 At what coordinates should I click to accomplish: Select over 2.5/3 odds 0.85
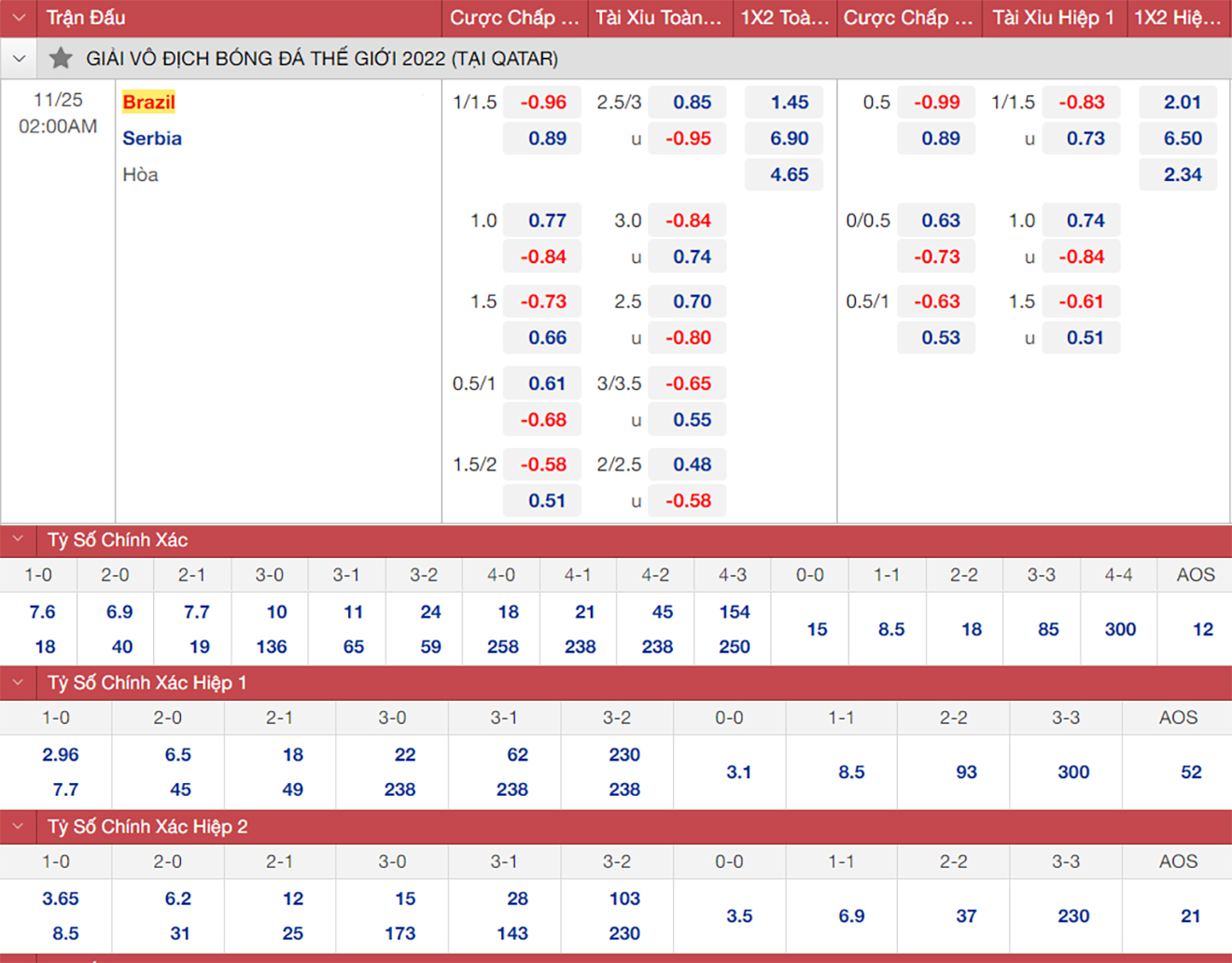[688, 102]
